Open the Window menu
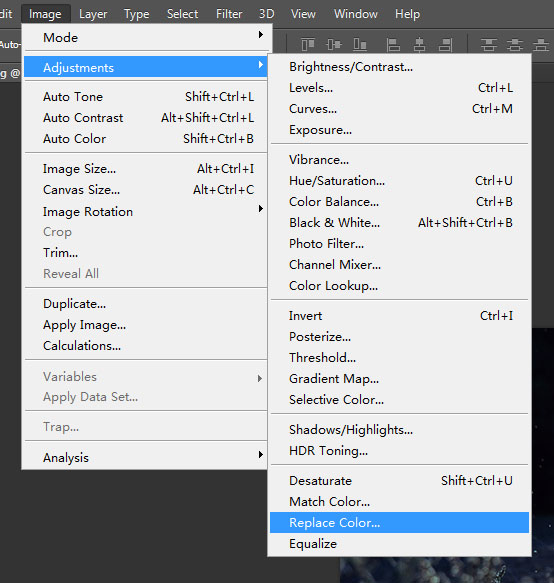Image resolution: width=554 pixels, height=583 pixels. 355,14
